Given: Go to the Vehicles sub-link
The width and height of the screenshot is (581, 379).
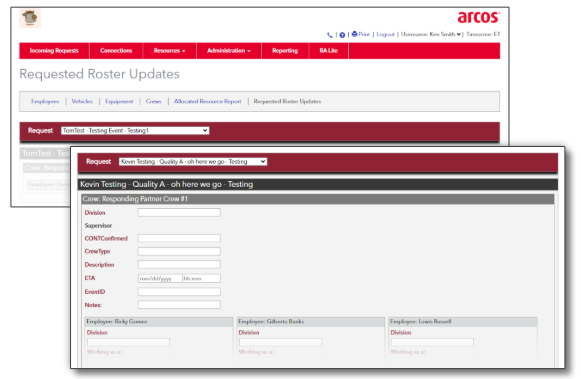Looking at the screenshot, I should (82, 101).
